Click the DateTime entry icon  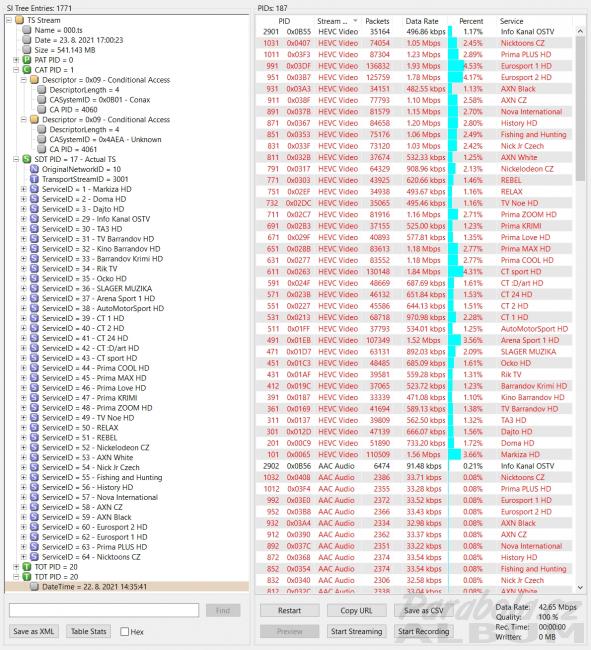tap(34, 587)
